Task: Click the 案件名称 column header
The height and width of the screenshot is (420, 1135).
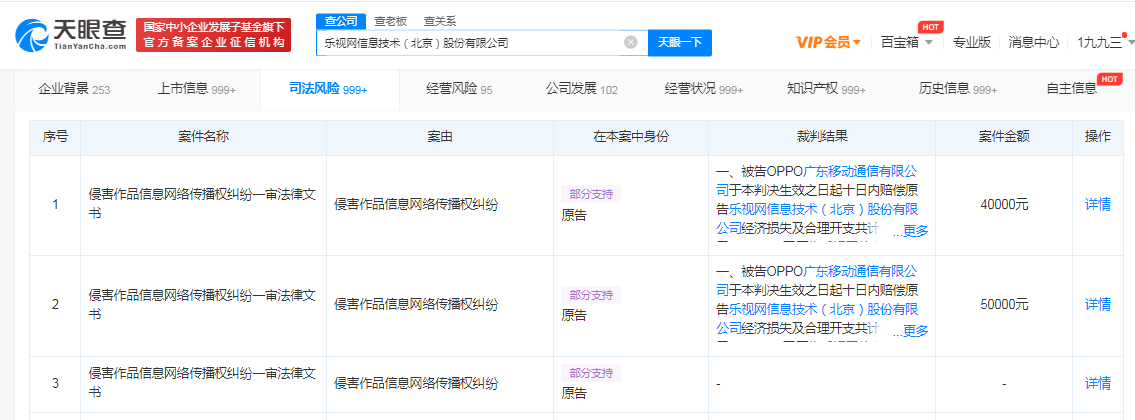Action: tap(203, 137)
